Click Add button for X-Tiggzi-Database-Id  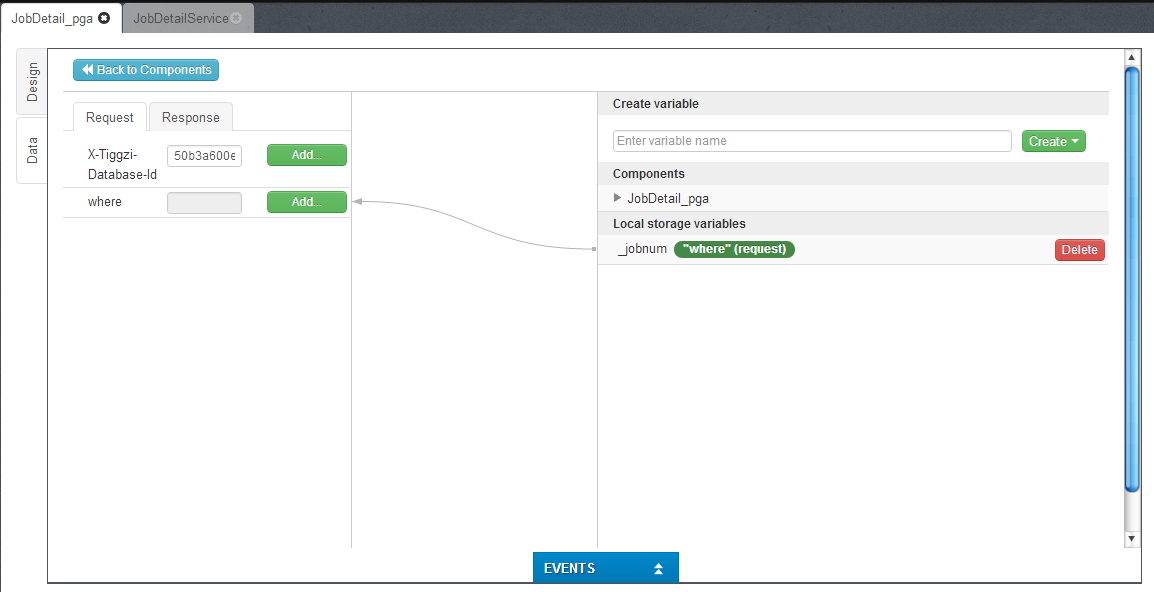(x=306, y=155)
